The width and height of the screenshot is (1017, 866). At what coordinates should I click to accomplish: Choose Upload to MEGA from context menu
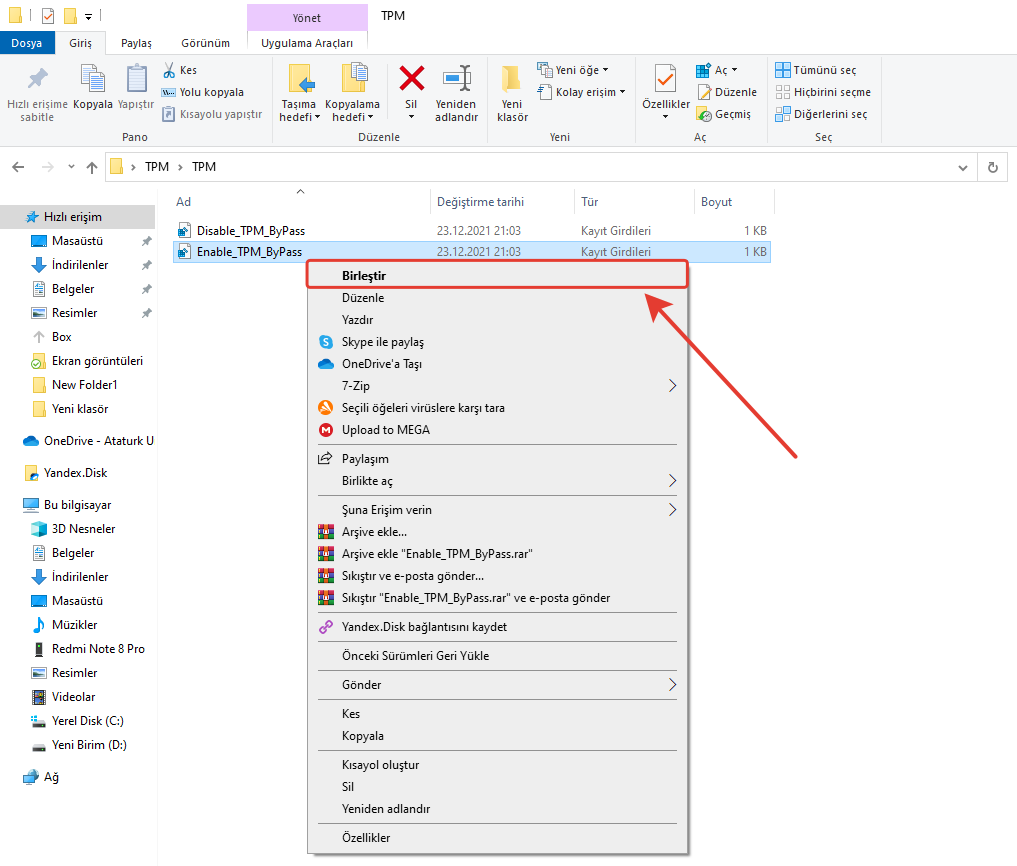[x=385, y=430]
